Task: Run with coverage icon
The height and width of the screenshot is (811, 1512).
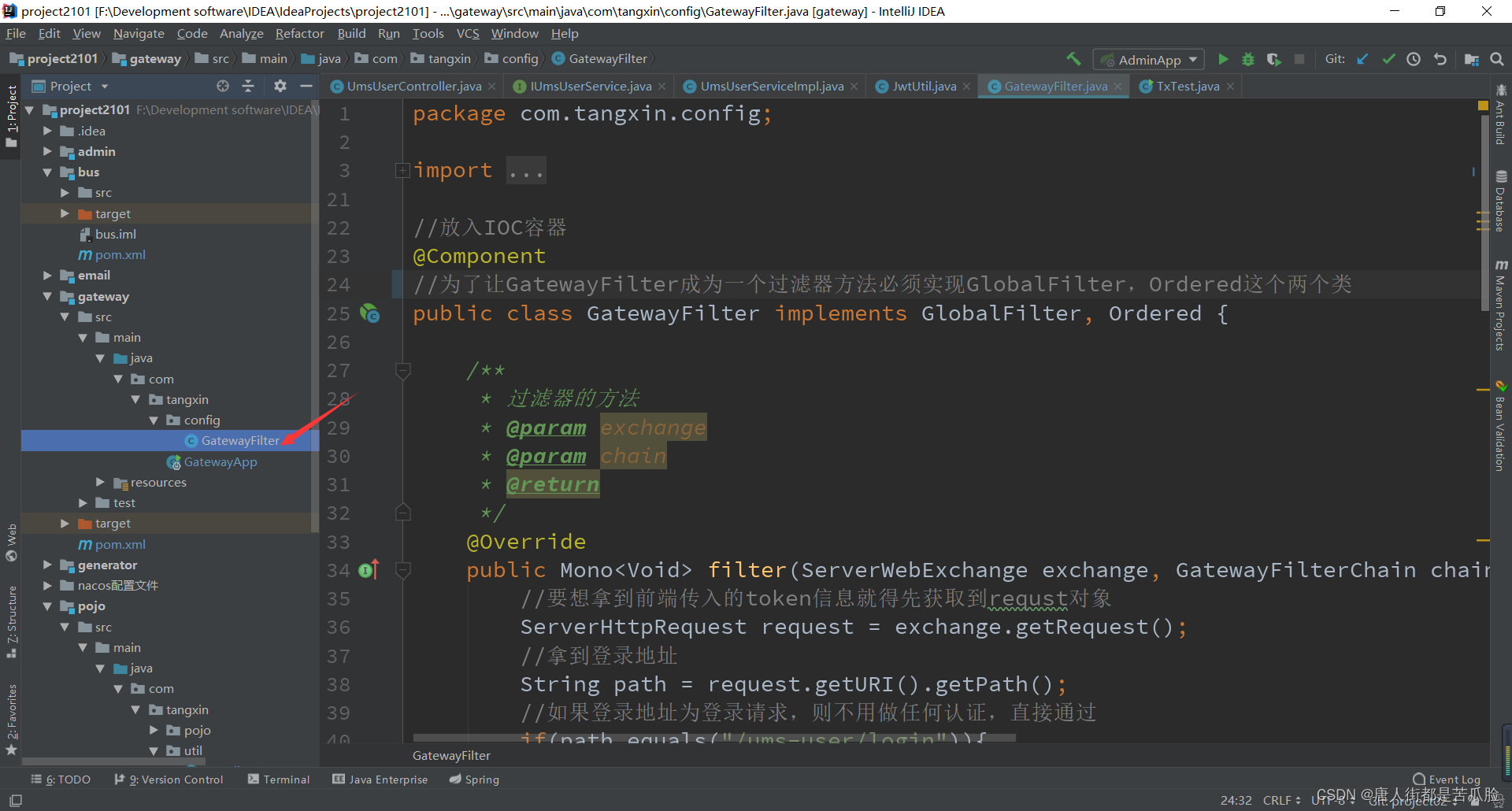Action: pyautogui.click(x=1273, y=59)
